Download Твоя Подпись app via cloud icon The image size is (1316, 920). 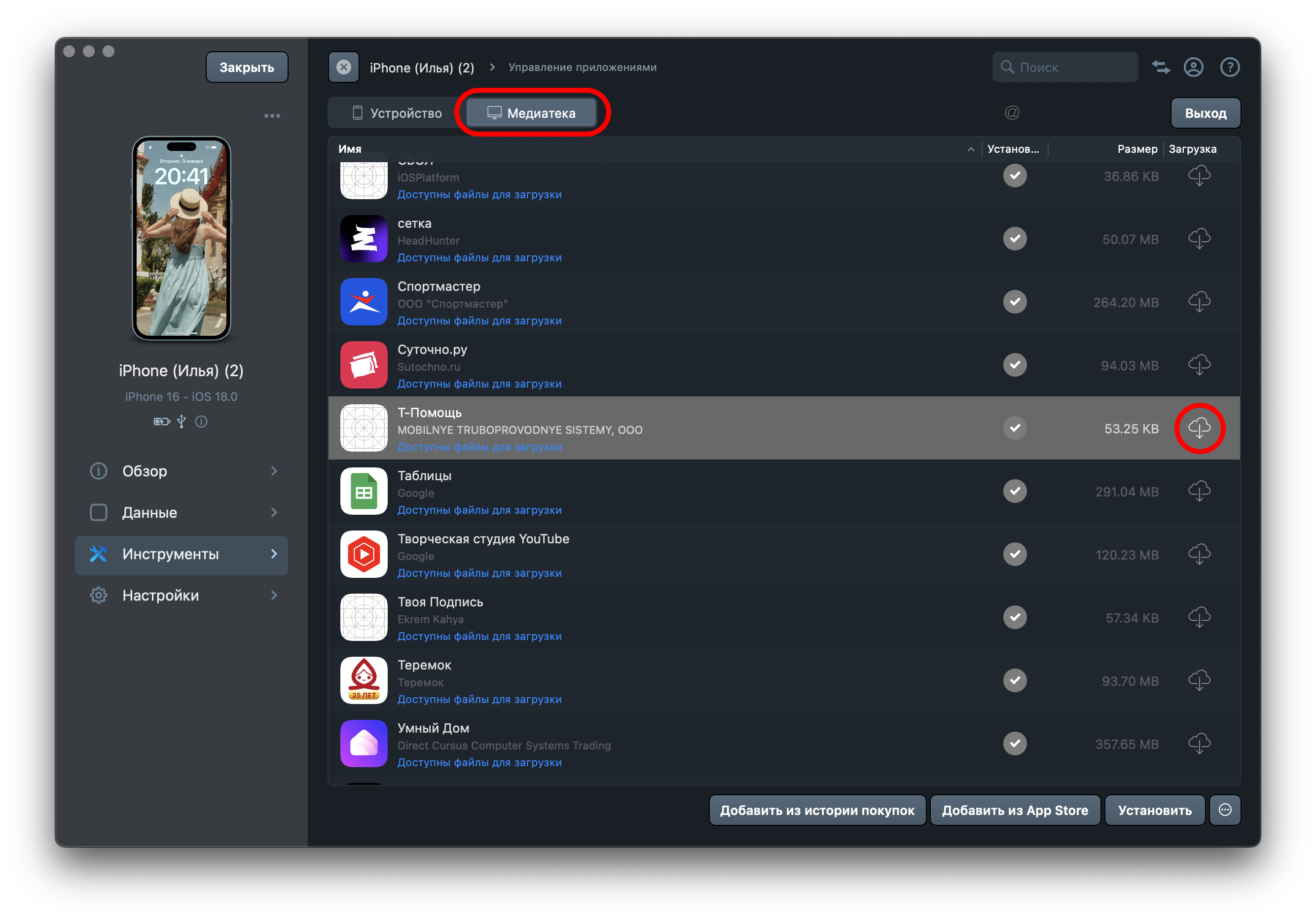tap(1199, 618)
